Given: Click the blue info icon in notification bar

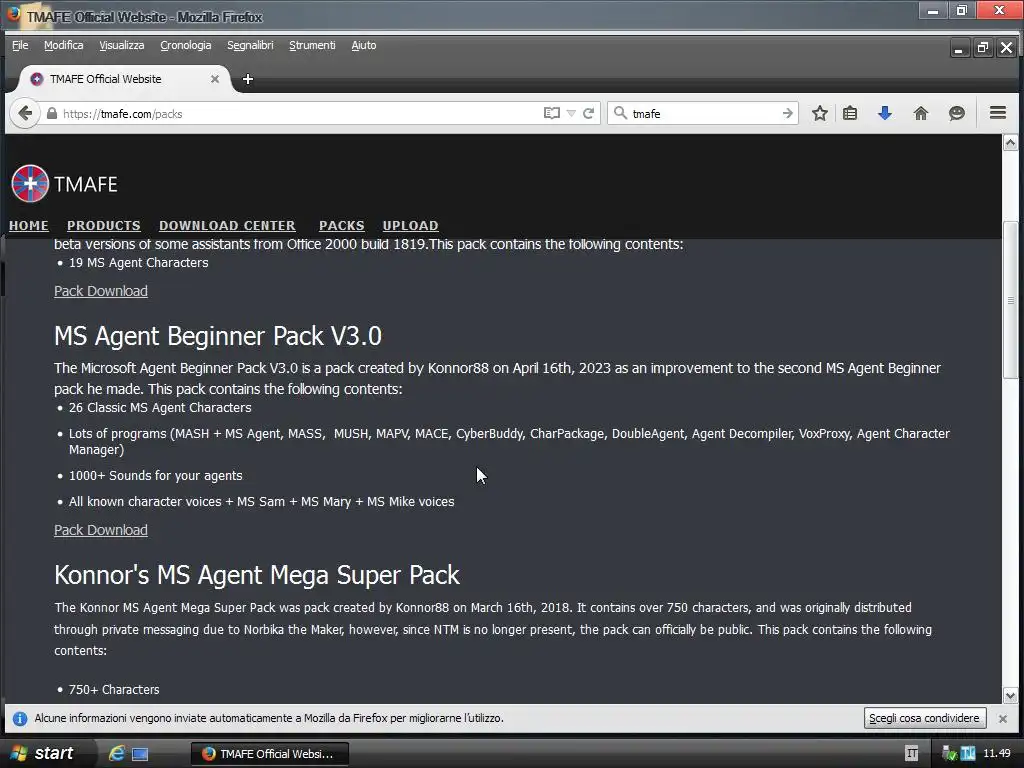Looking at the screenshot, I should pos(20,718).
